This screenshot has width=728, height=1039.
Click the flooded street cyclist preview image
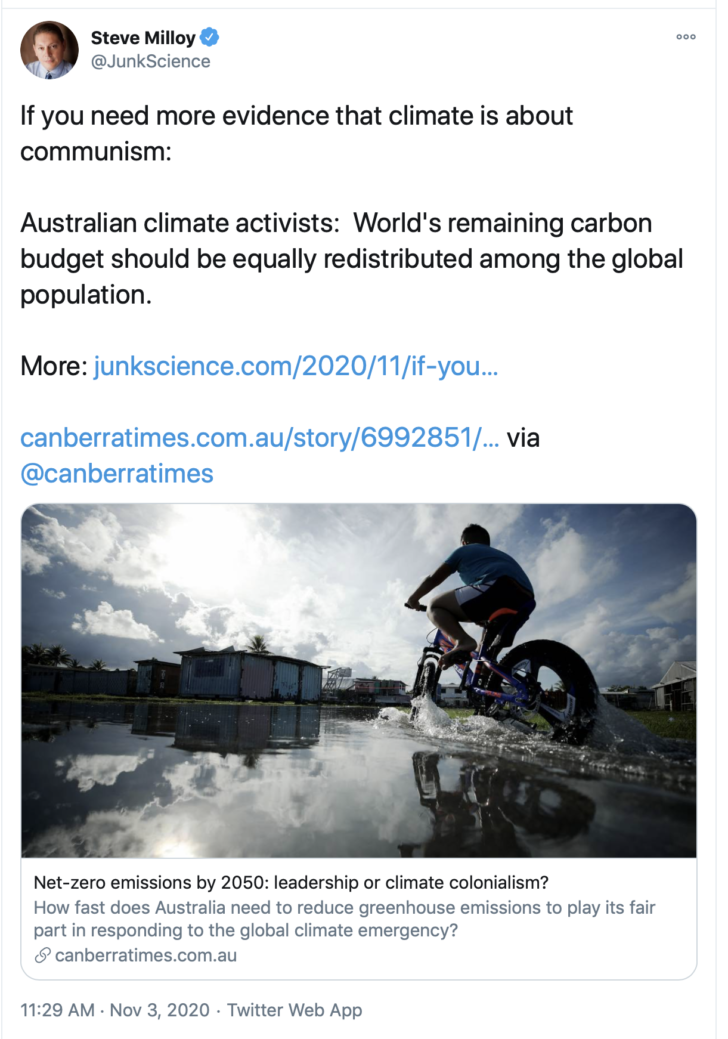[358, 681]
